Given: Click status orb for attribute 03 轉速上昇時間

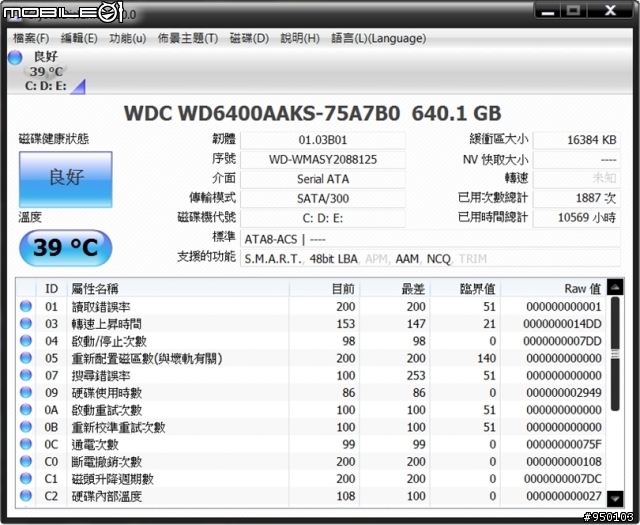Looking at the screenshot, I should pos(26,323).
